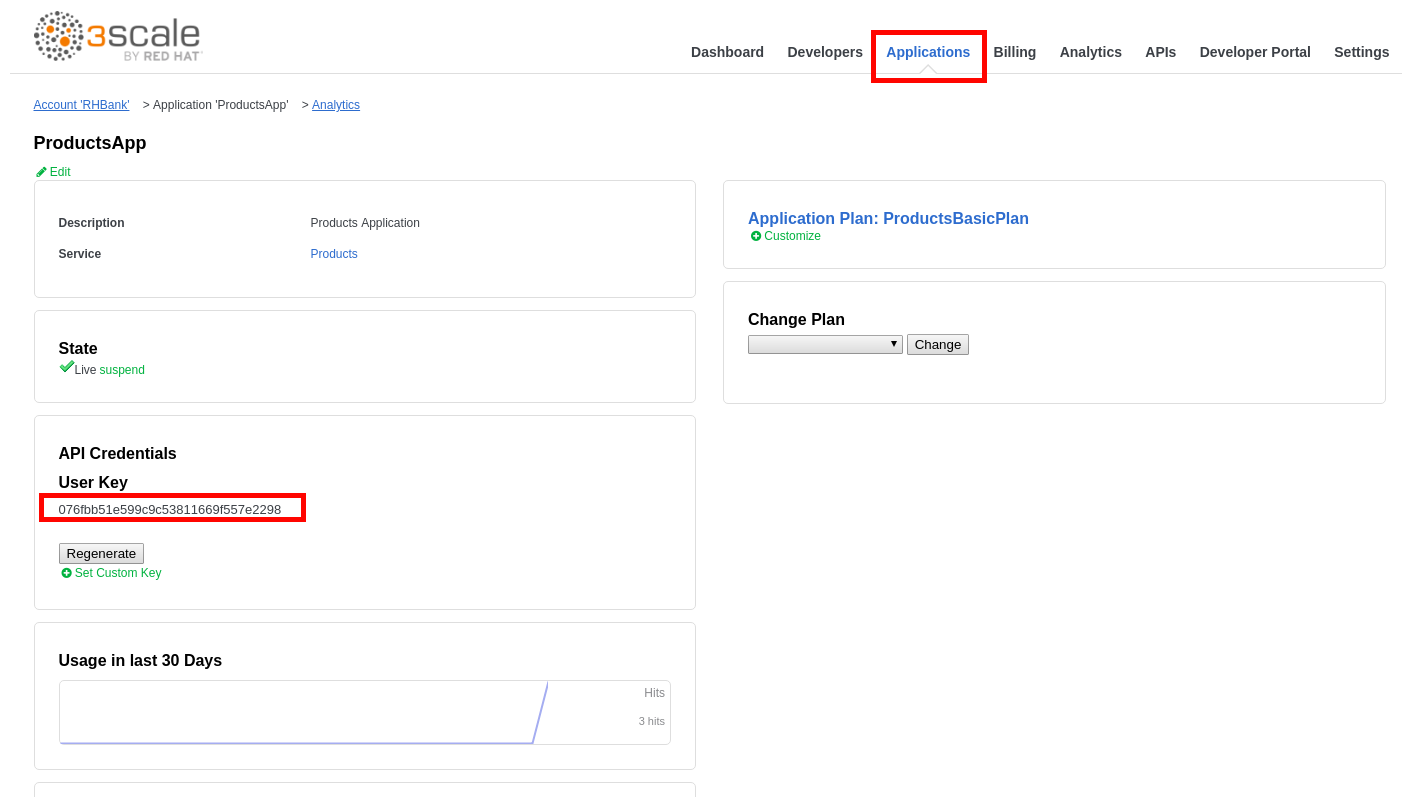Navigate to the top Analytics menu
1402x797 pixels.
[1090, 52]
